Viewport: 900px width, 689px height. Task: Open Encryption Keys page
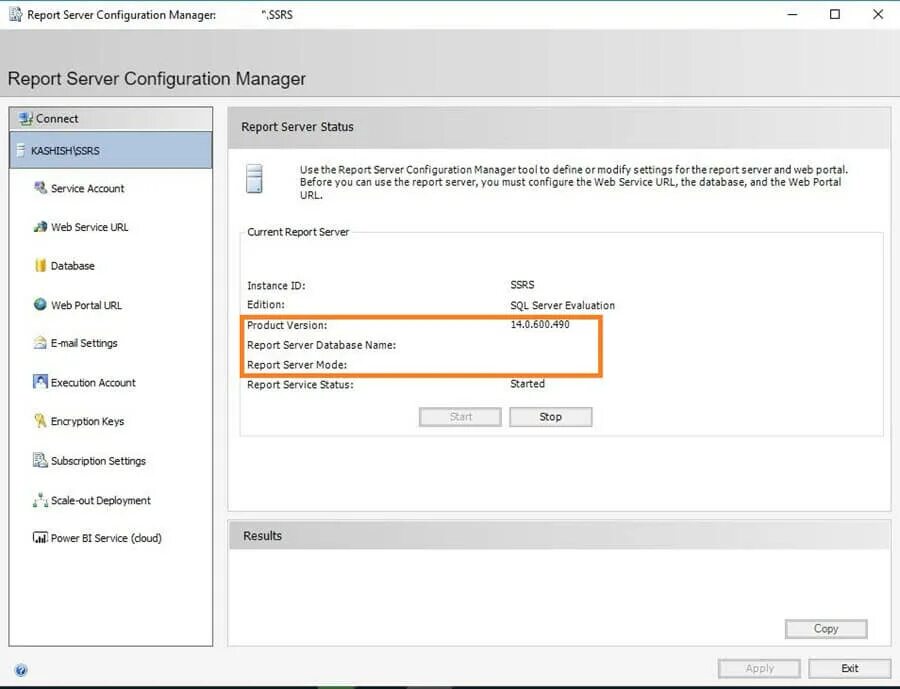(x=87, y=421)
